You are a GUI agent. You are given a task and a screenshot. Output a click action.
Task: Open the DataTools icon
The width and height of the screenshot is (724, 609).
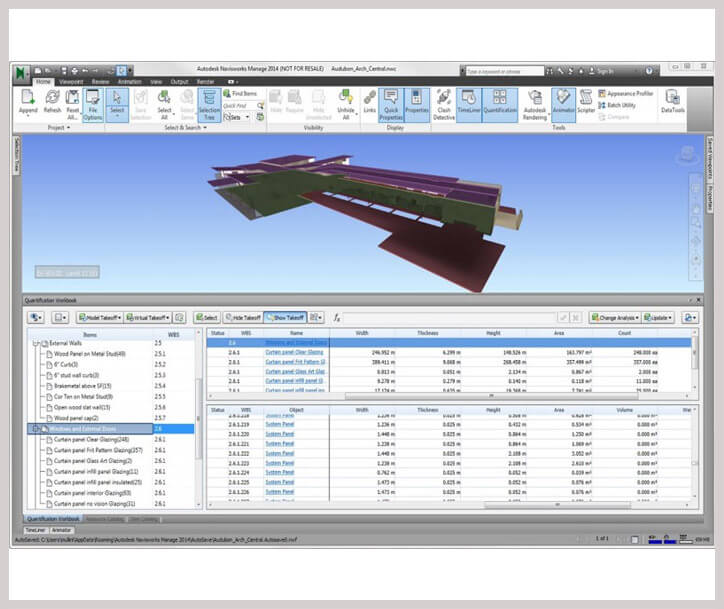pos(672,103)
